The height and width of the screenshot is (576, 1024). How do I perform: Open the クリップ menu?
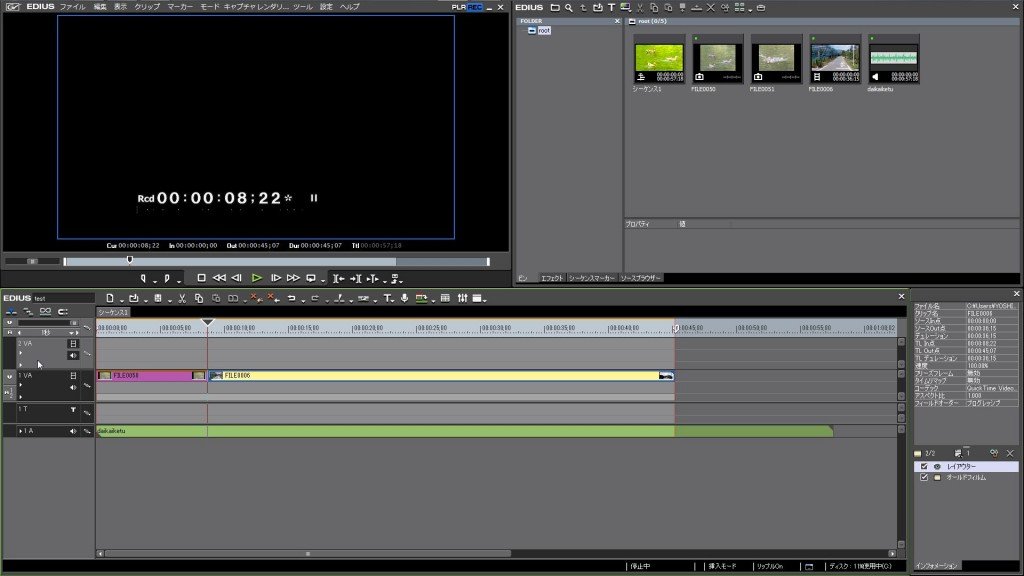click(x=147, y=7)
